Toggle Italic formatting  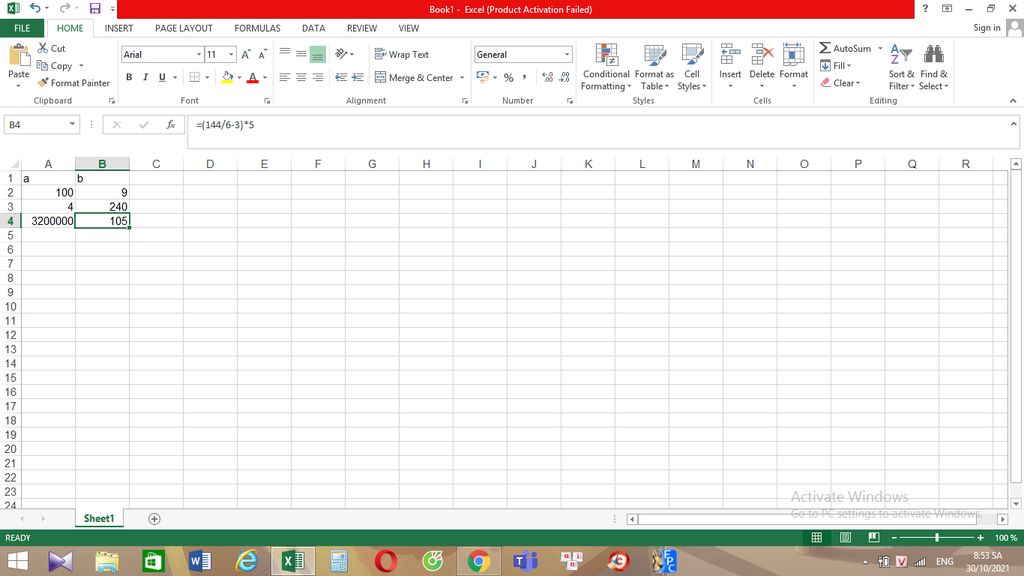click(x=146, y=77)
